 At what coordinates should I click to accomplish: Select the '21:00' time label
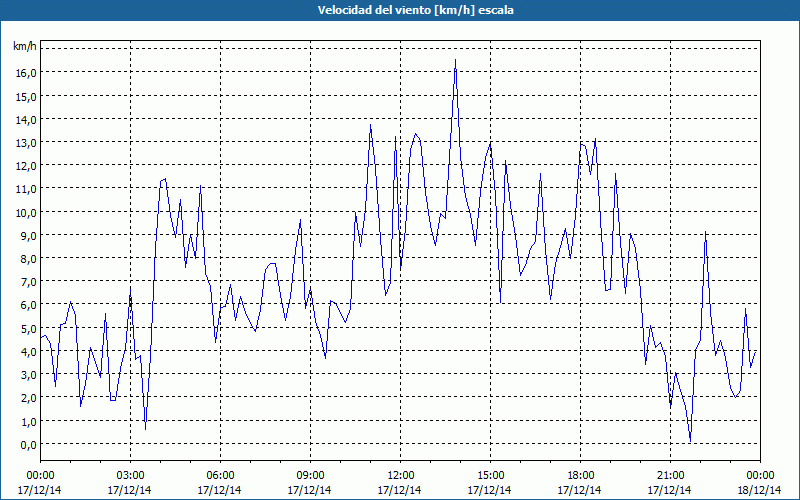coord(670,476)
